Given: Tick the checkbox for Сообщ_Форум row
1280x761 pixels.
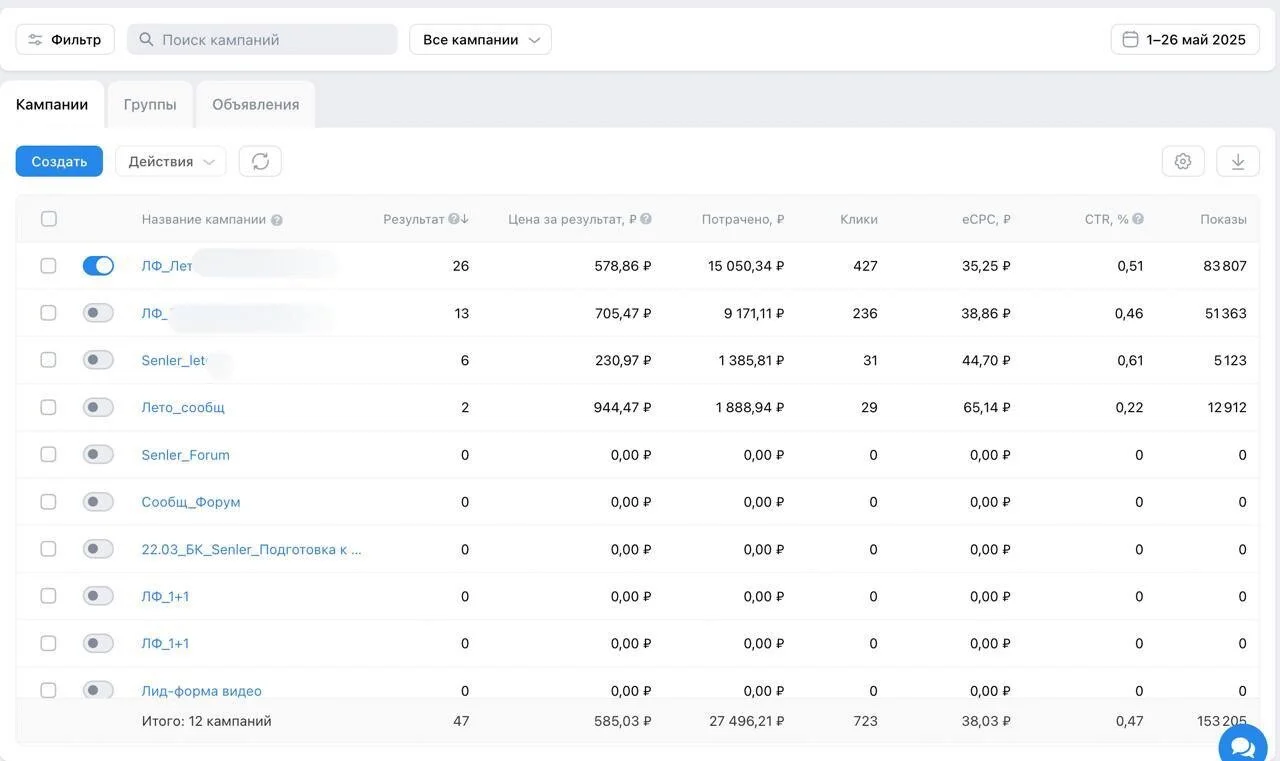Looking at the screenshot, I should 48,501.
